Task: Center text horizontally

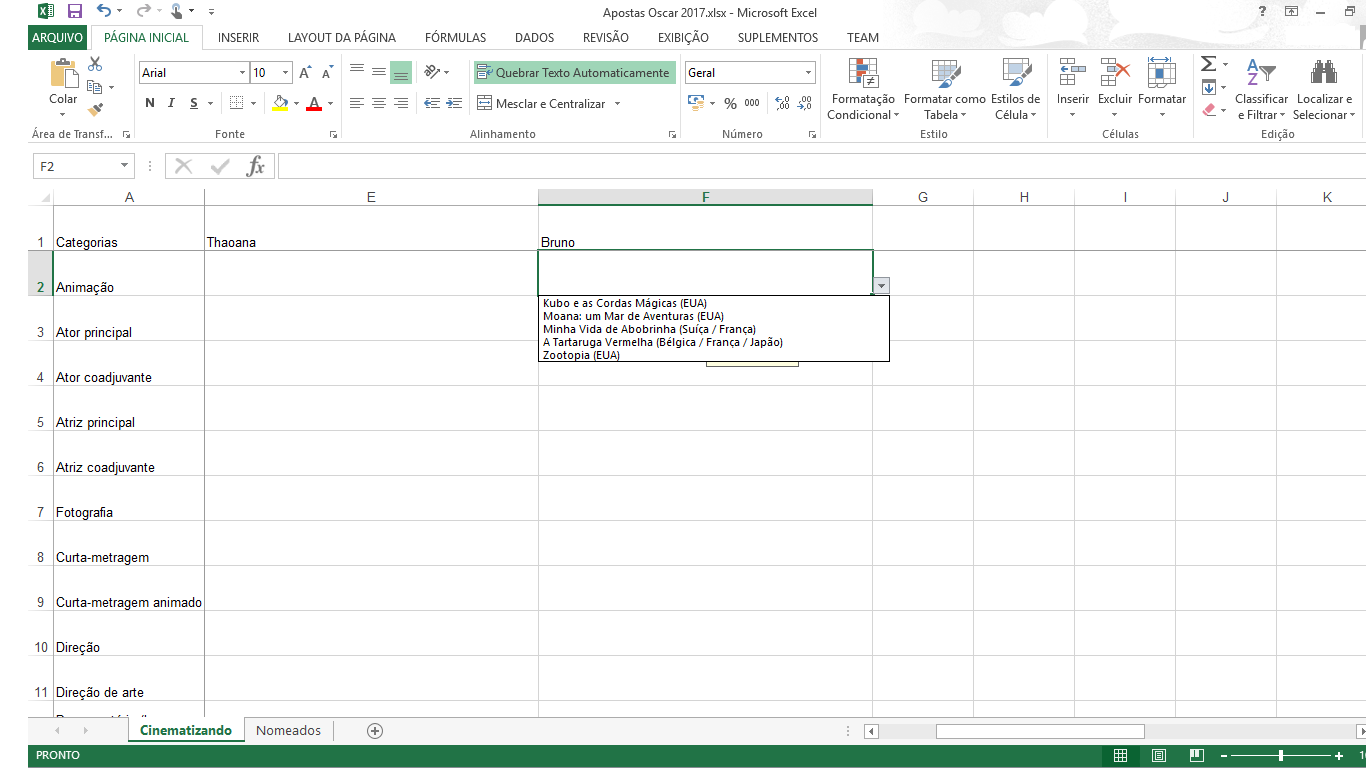Action: [379, 103]
